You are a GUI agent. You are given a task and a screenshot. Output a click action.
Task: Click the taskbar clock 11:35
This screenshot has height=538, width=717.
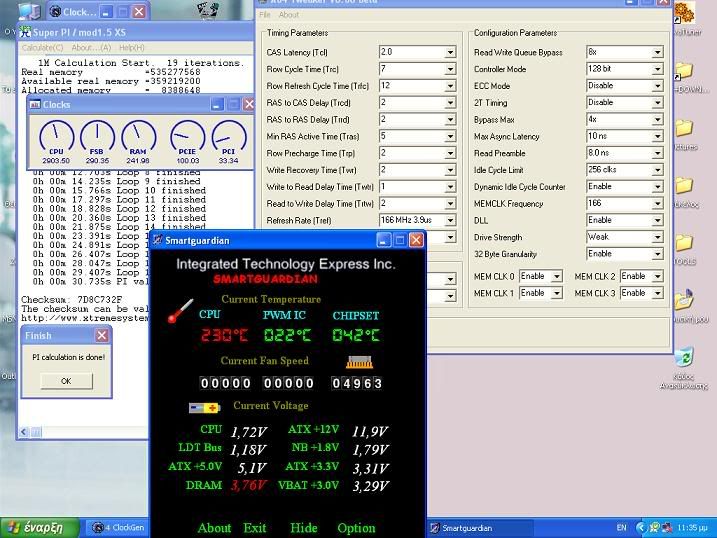point(692,528)
